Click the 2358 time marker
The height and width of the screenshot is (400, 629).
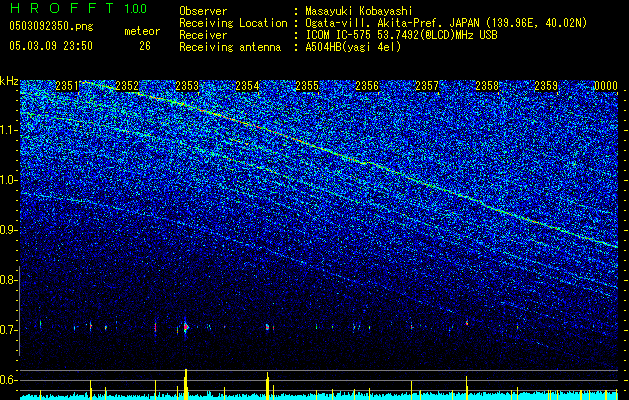point(487,86)
